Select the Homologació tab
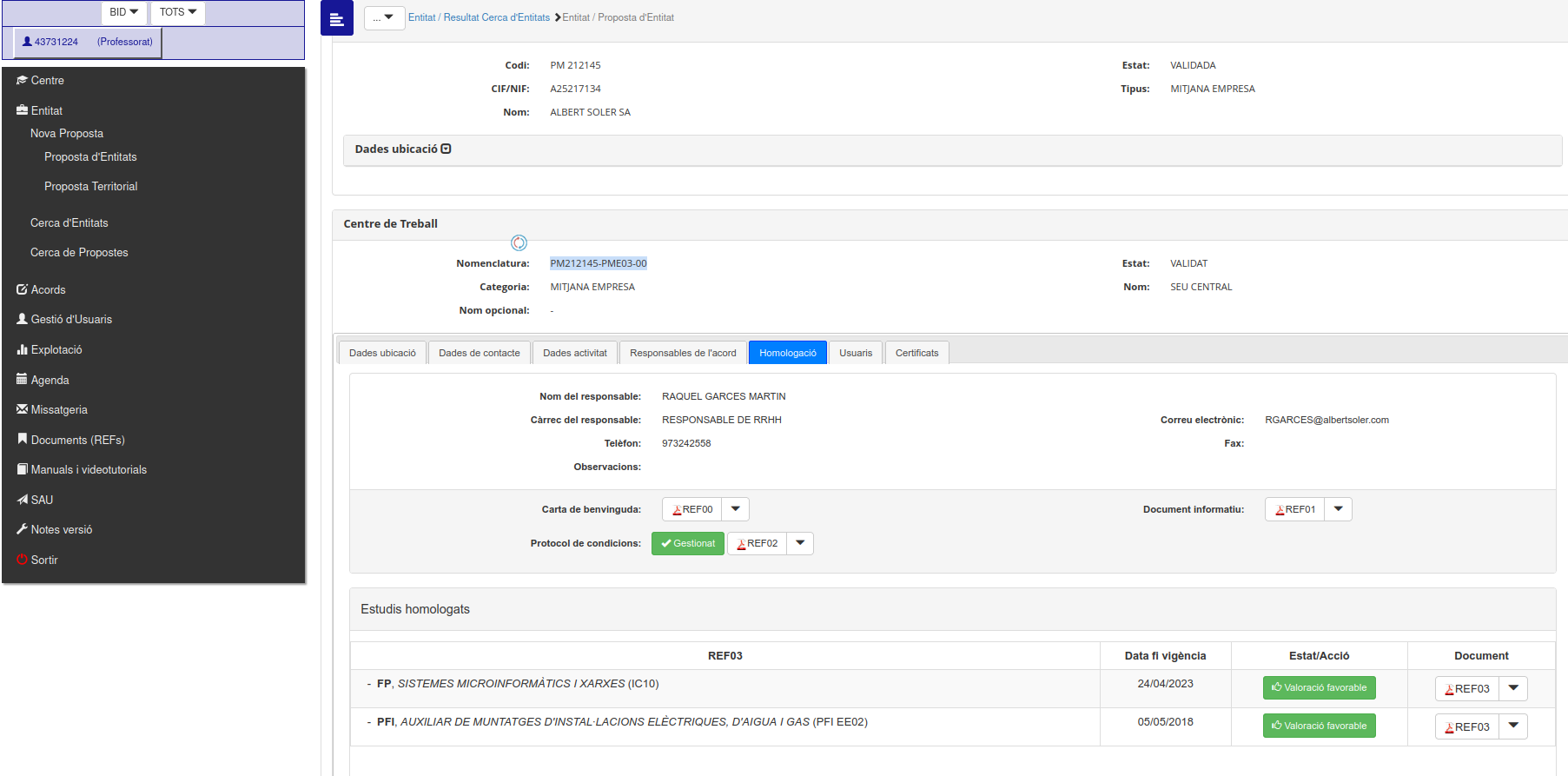1568x776 pixels. pos(788,353)
